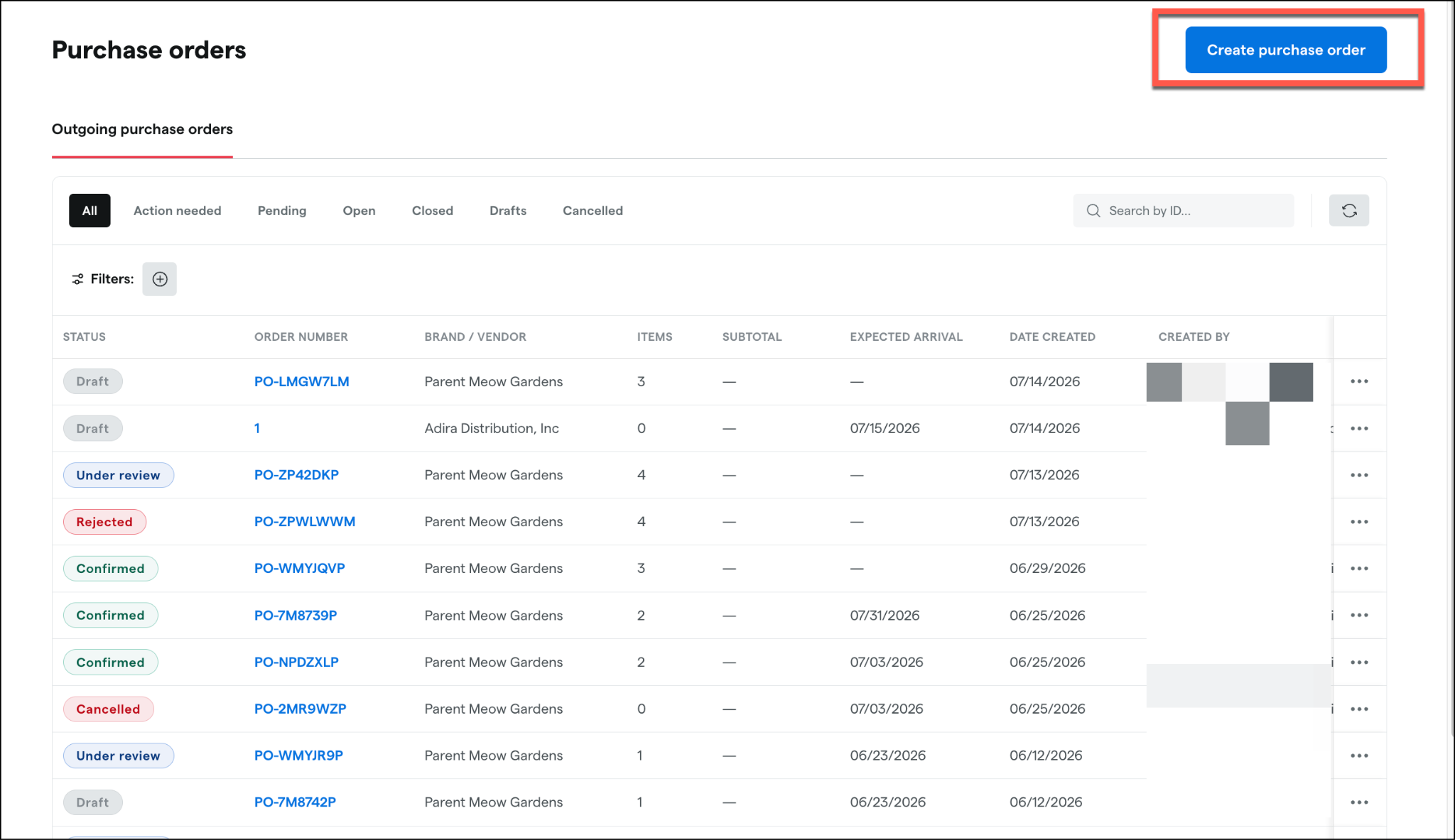Viewport: 1455px width, 840px height.
Task: Open order PO-WMYJQVP
Action: pos(300,569)
